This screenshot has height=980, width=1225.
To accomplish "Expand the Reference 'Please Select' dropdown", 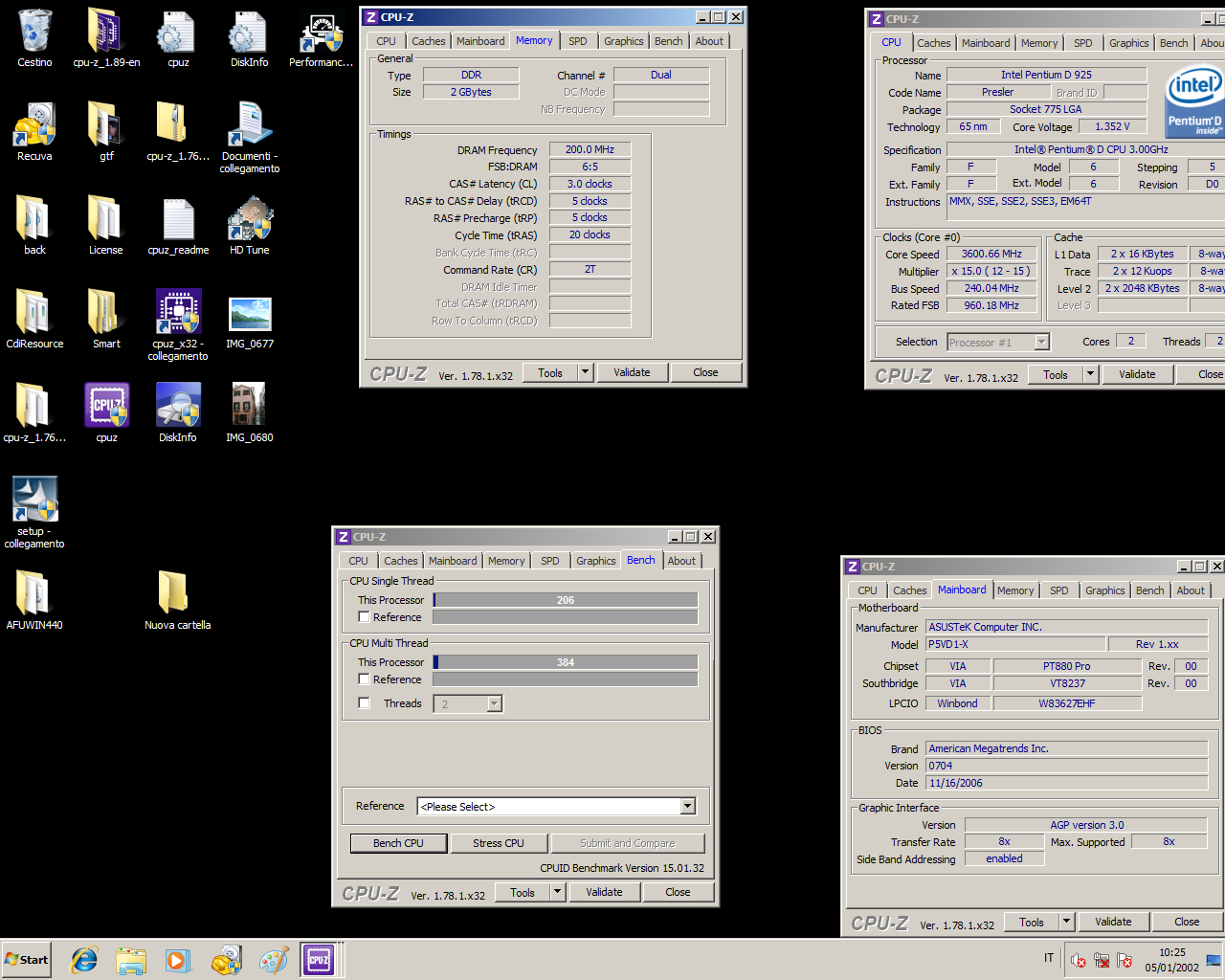I will 687,807.
